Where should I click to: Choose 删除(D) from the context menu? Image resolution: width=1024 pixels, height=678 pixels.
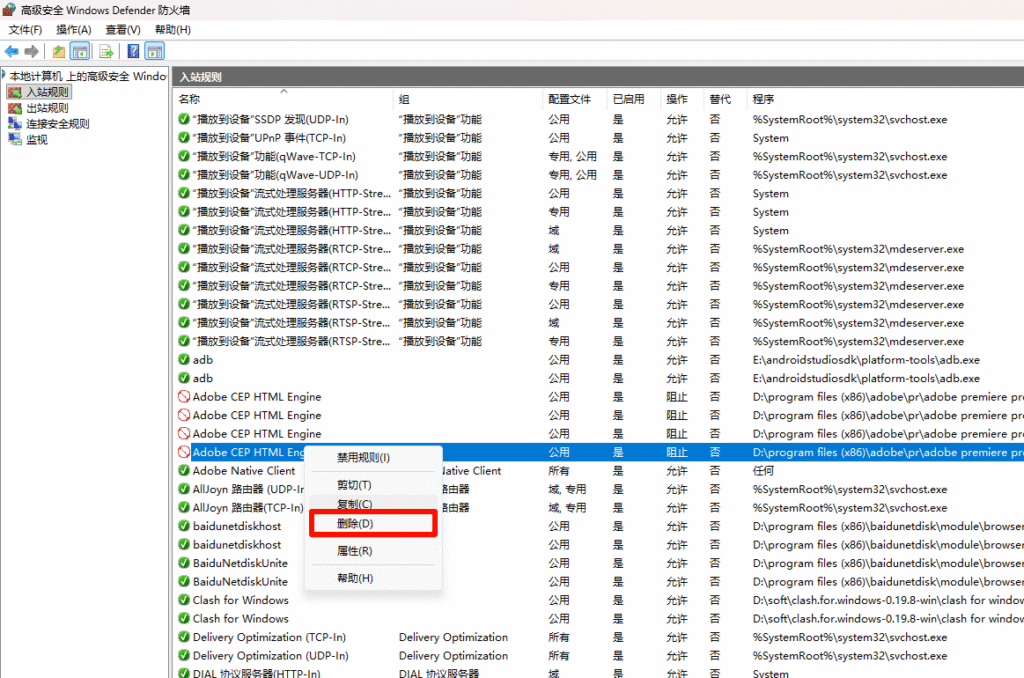(356, 523)
